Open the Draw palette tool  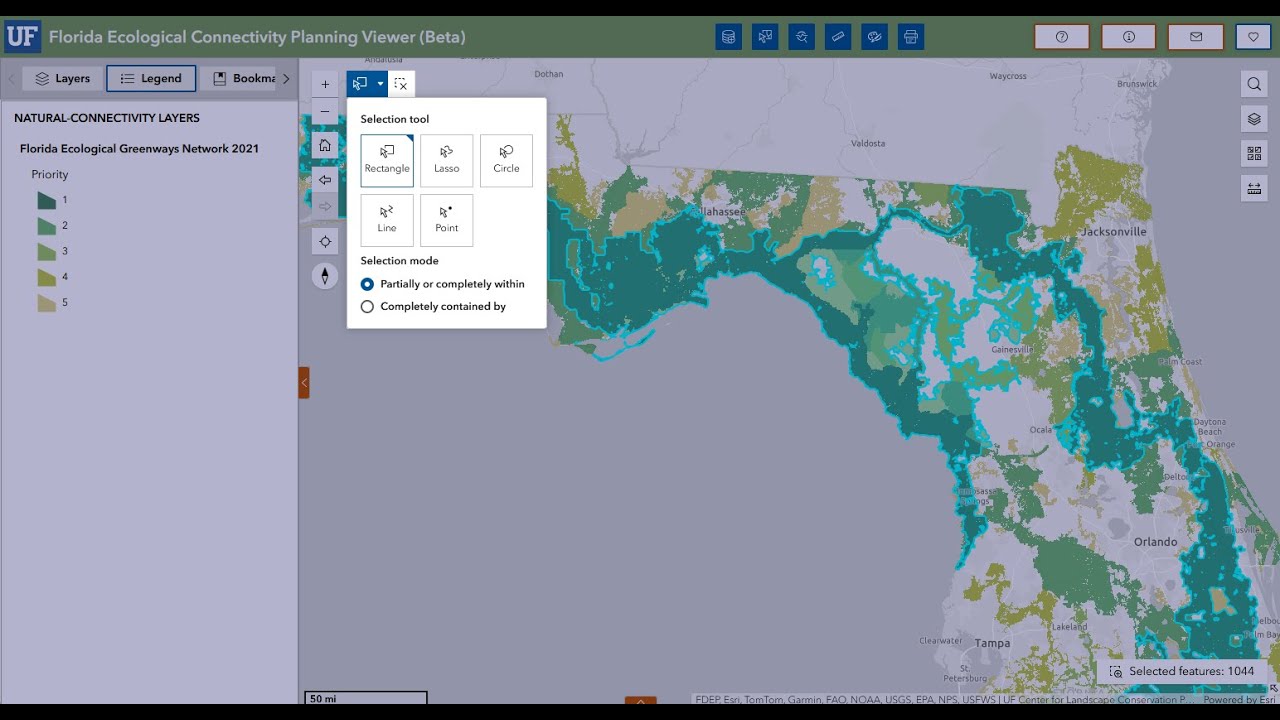(x=874, y=37)
